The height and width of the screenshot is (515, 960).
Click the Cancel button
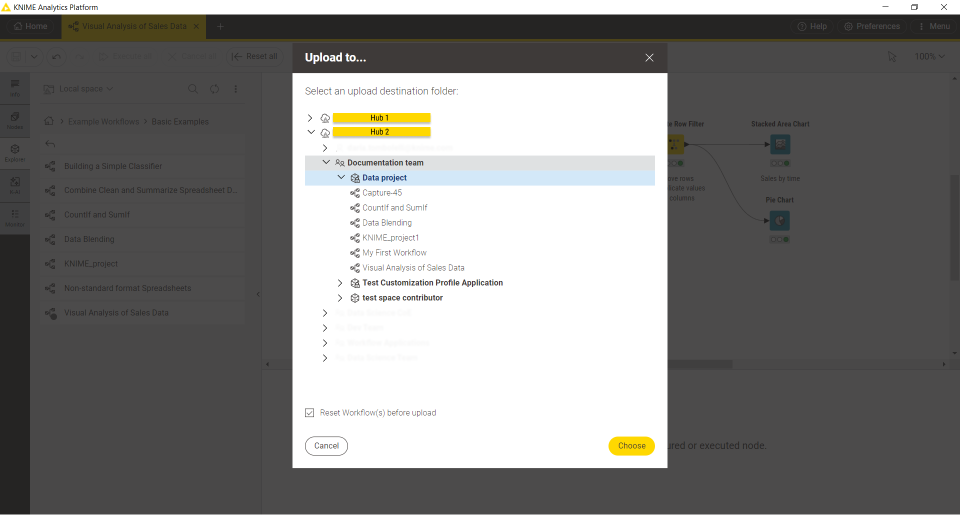pos(326,446)
